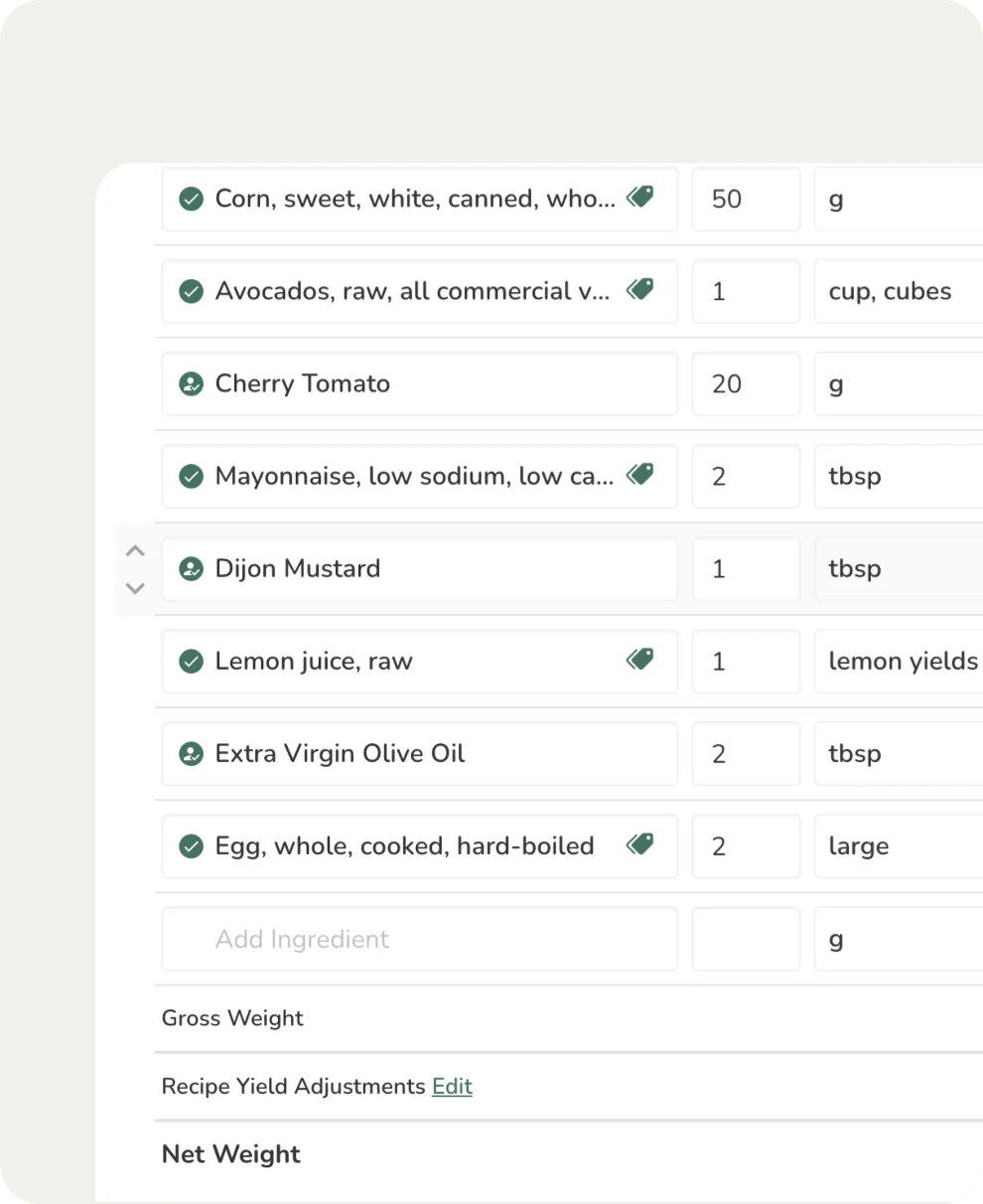Move Dijon Mustard up with the arrow

pos(136,550)
